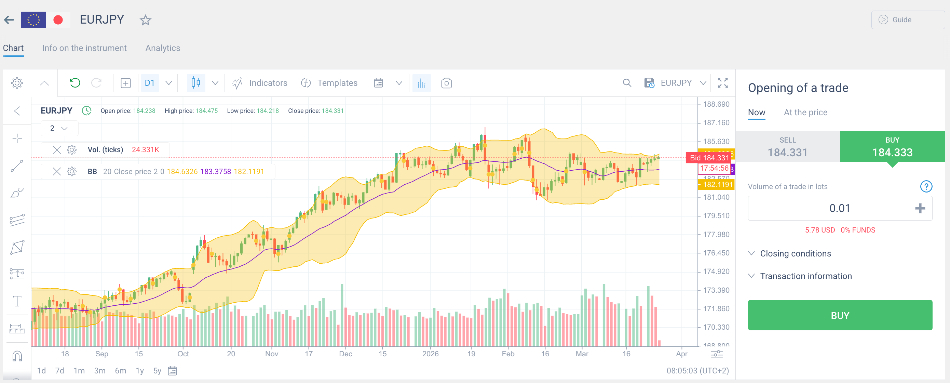The height and width of the screenshot is (383, 950).
Task: Collapse the toolbar with the up chevron
Action: [x=45, y=83]
